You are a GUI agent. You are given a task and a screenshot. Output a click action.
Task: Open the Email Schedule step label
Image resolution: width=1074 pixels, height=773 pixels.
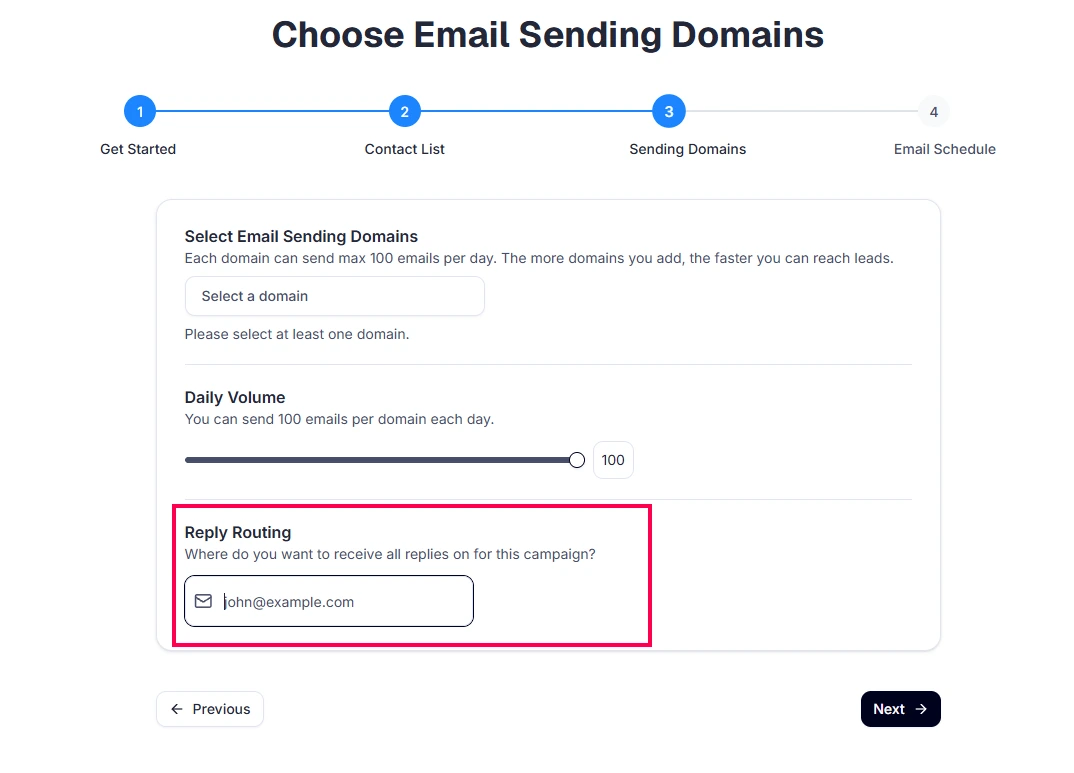click(x=944, y=149)
